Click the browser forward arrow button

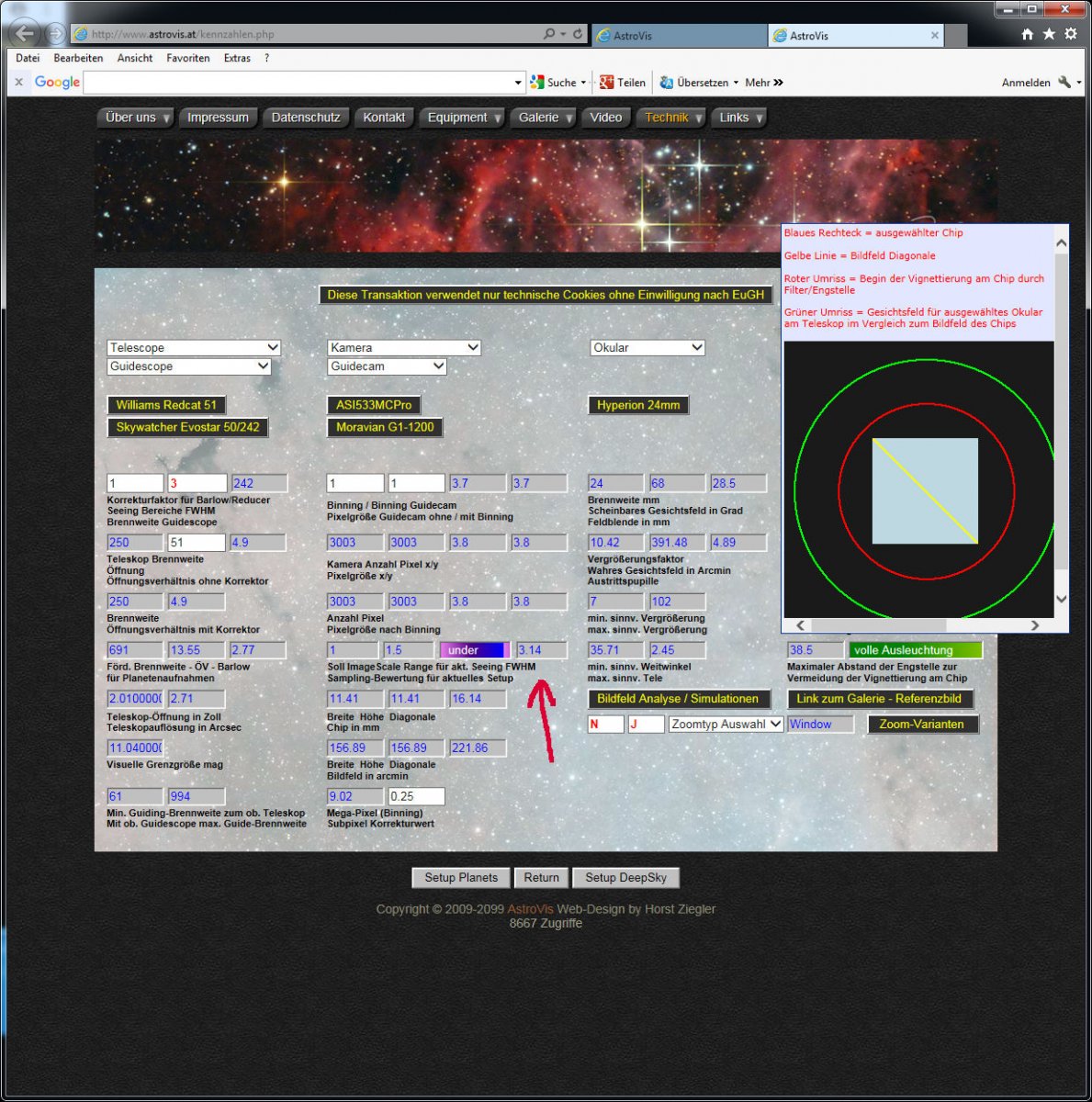pos(55,35)
